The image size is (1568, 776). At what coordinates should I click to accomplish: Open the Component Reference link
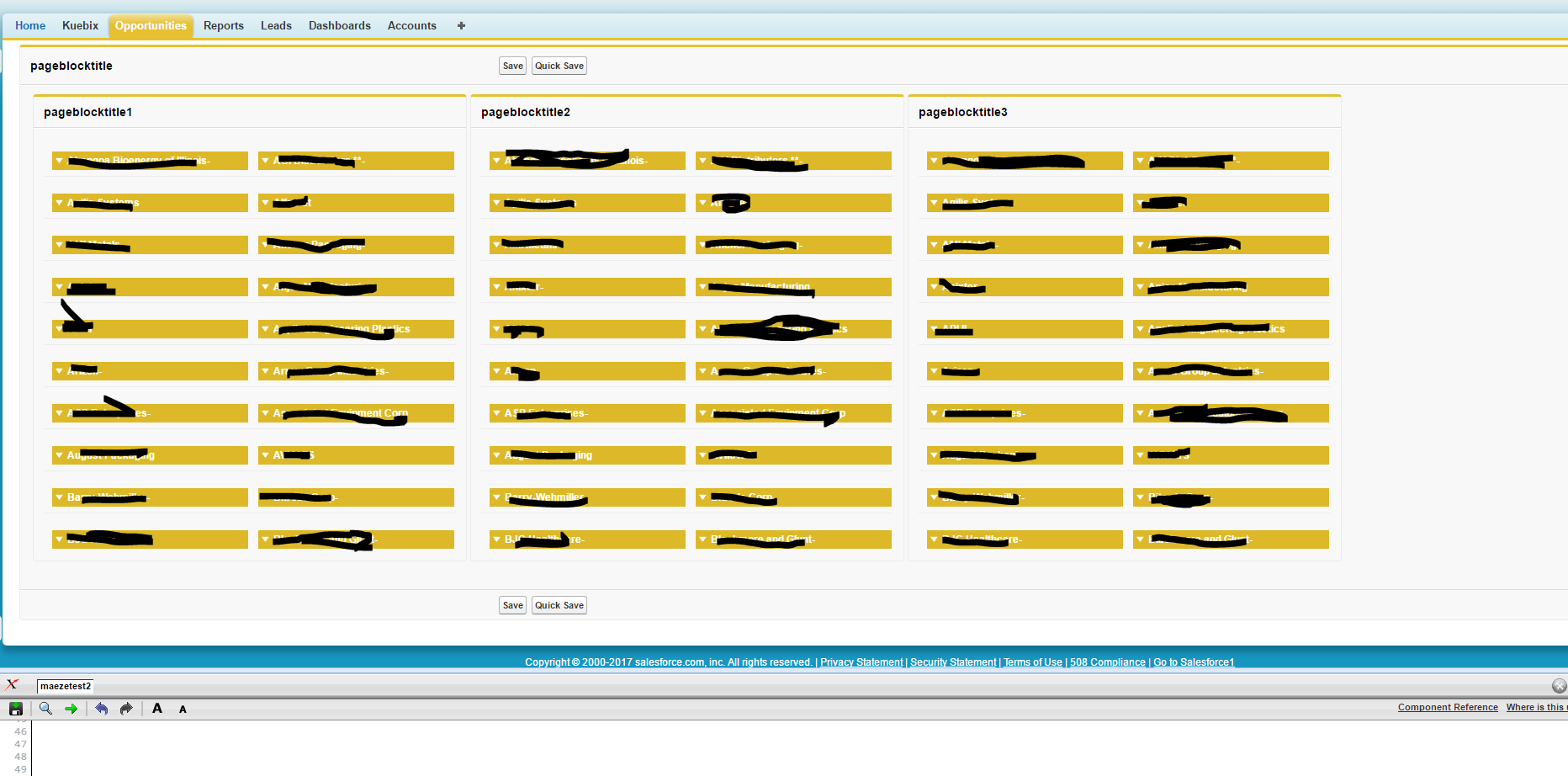pos(1448,708)
